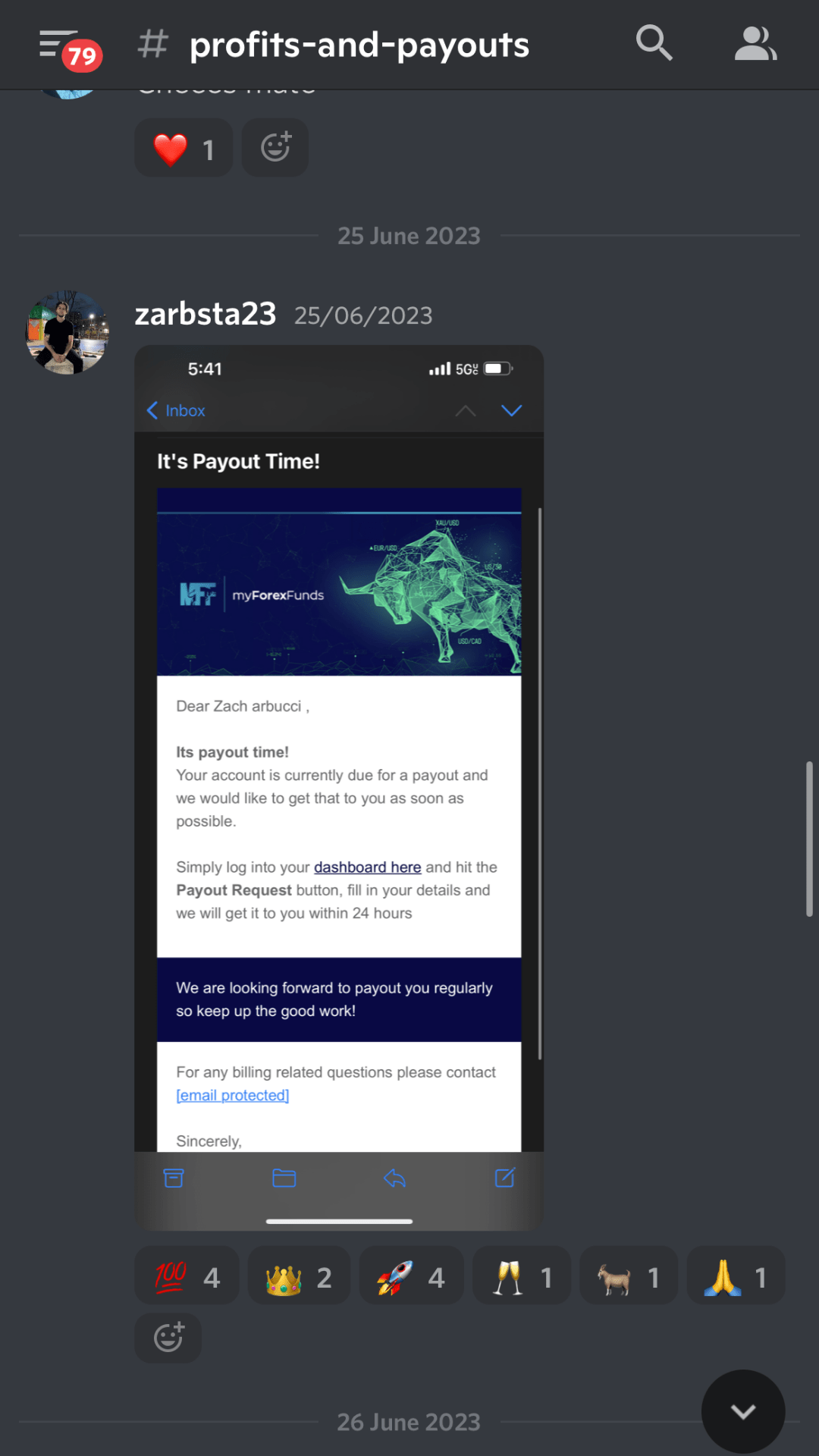This screenshot has height=1456, width=819.
Task: Open the myForexFunds email screenshot image
Action: [339, 787]
